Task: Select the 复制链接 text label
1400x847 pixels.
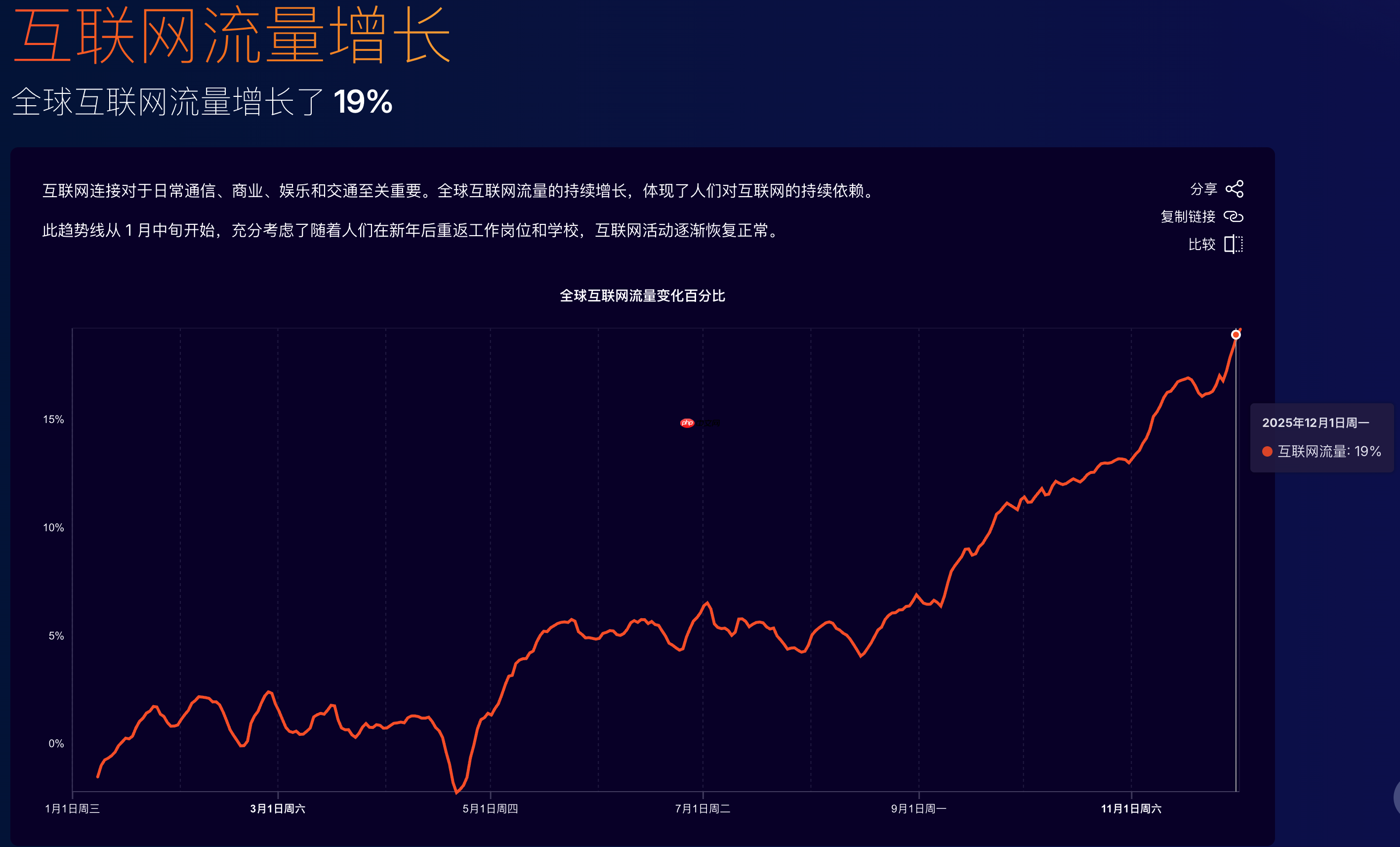Action: pyautogui.click(x=1187, y=216)
